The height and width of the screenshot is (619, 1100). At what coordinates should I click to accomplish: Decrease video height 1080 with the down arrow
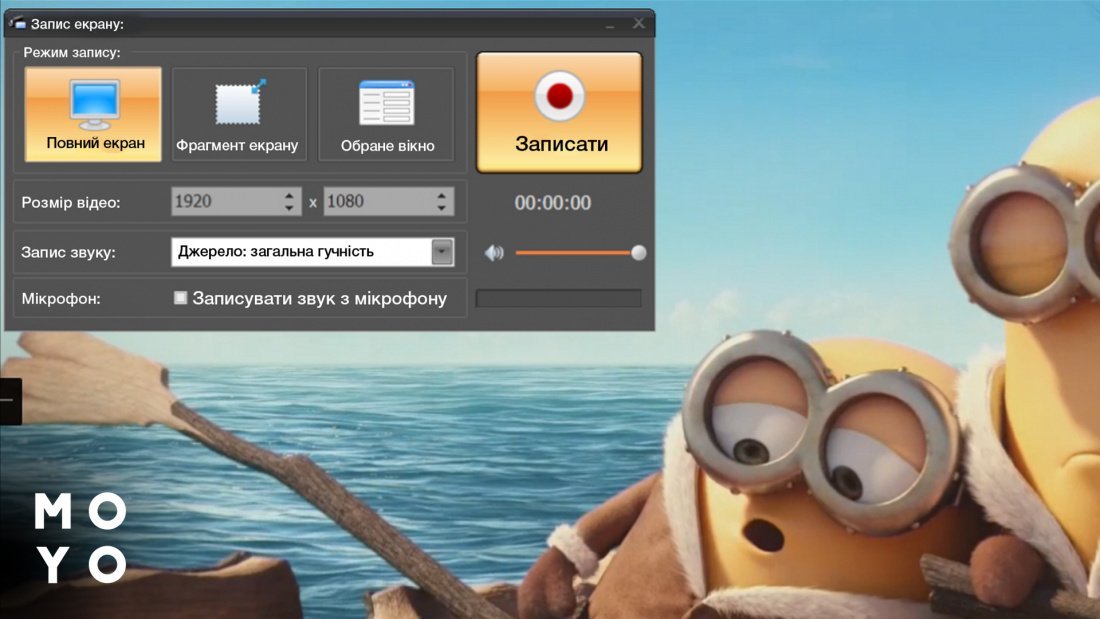pyautogui.click(x=441, y=208)
